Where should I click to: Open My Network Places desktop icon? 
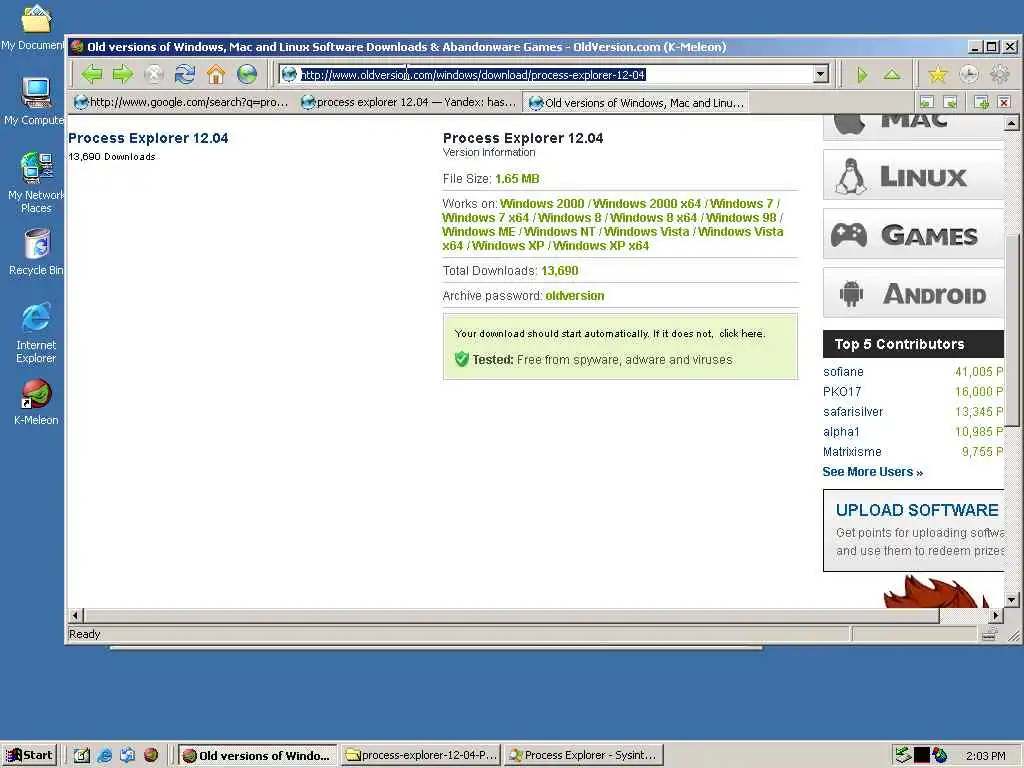point(36,183)
